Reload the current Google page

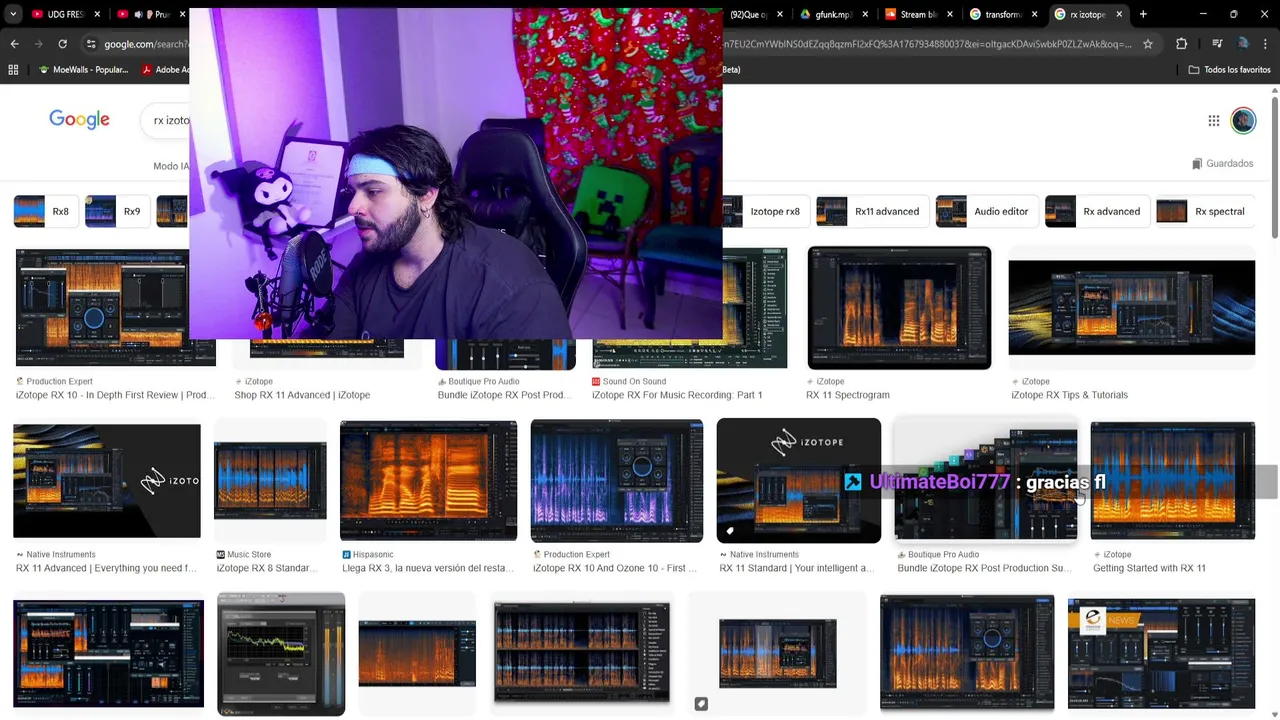pos(62,44)
